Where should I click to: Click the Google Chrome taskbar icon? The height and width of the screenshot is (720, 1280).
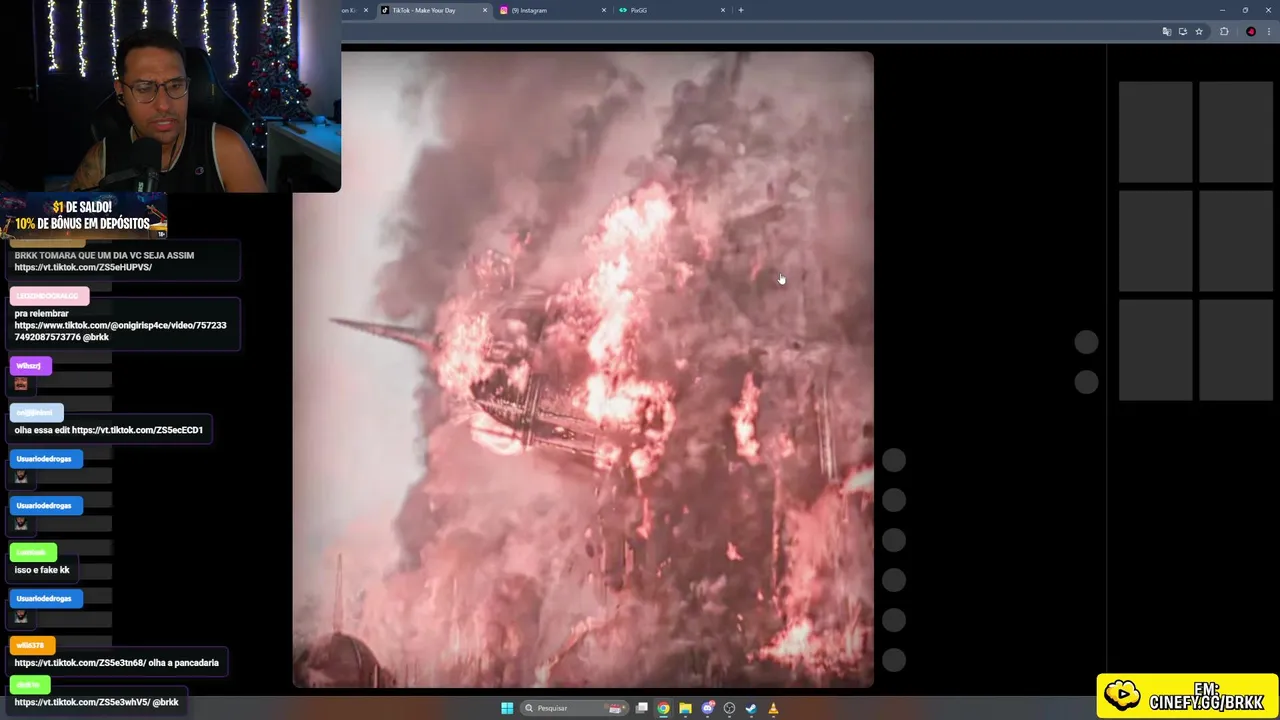pyautogui.click(x=663, y=708)
